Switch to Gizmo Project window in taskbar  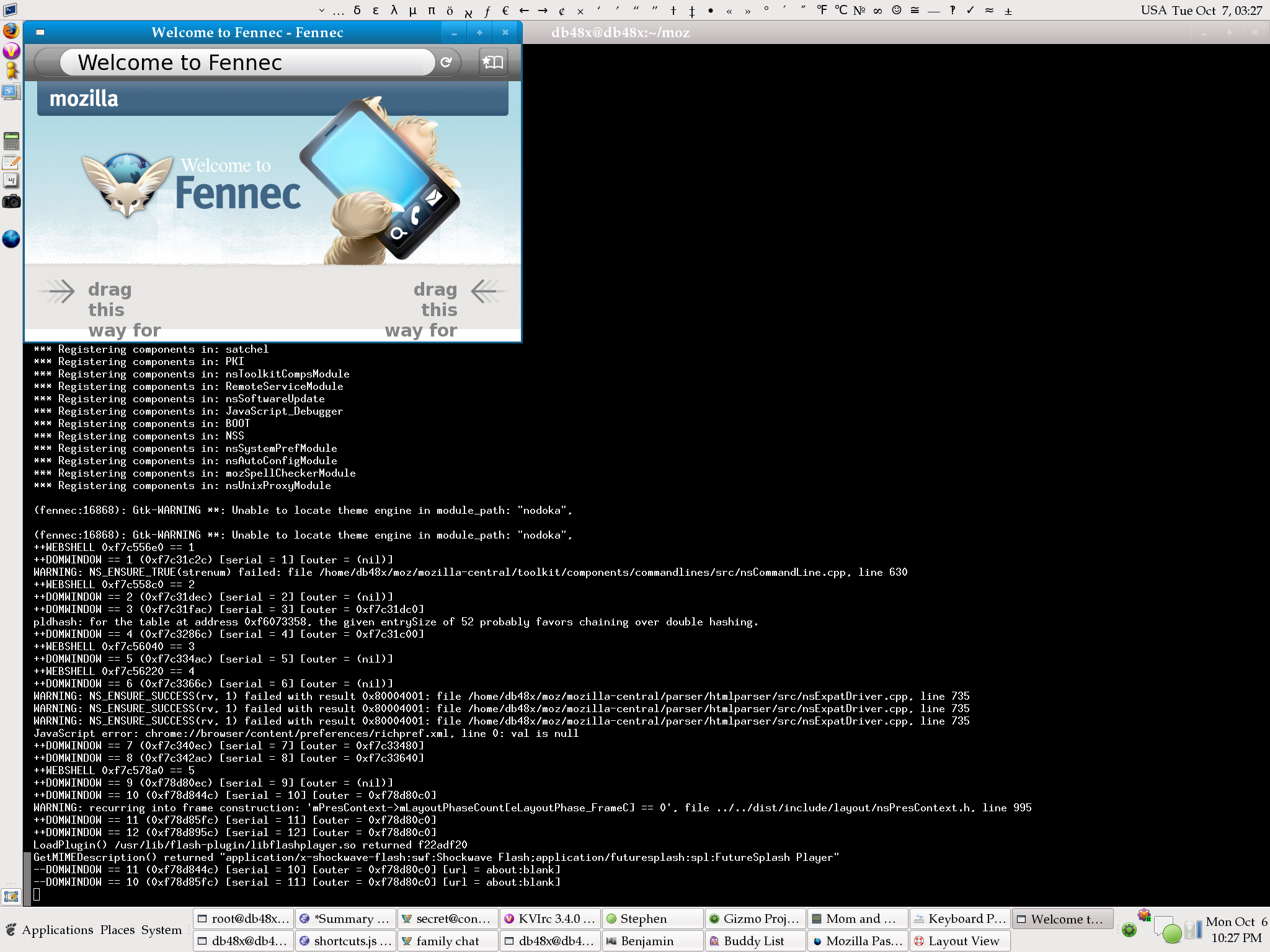pyautogui.click(x=755, y=919)
